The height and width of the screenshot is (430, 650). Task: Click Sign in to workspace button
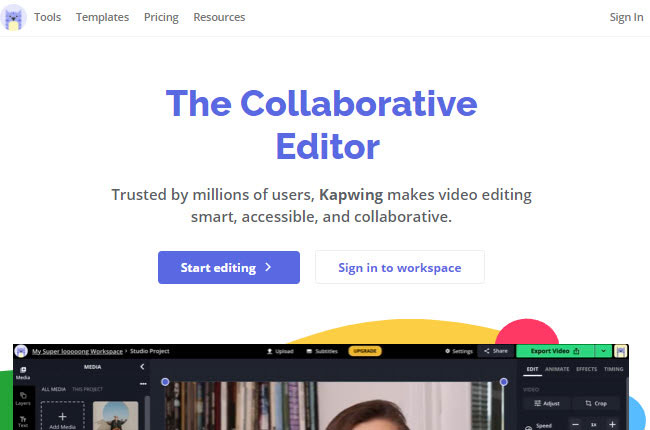coord(400,267)
